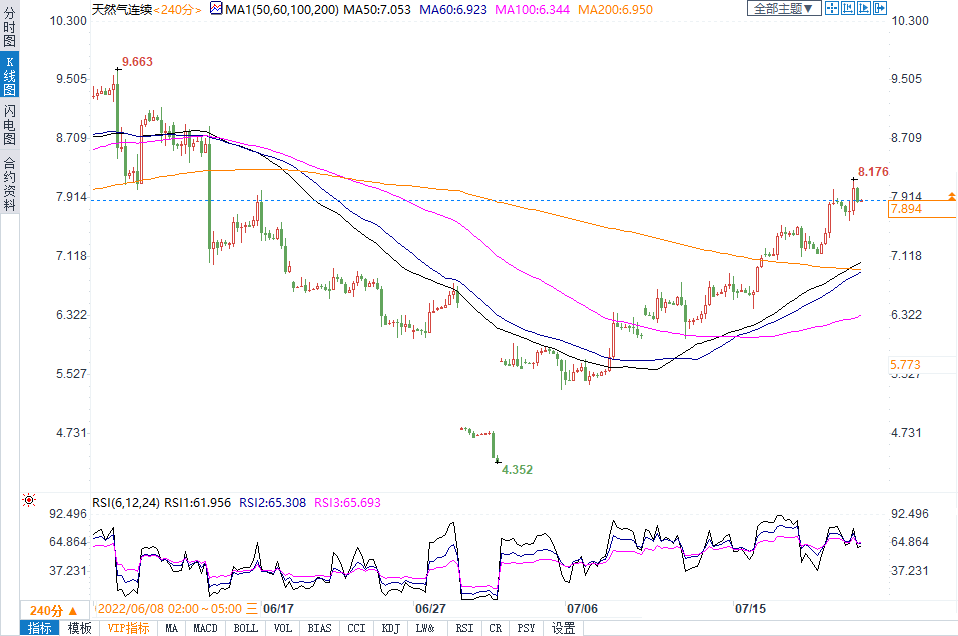This screenshot has width=958, height=636.
Task: Open indicator 设置 settings
Action: tap(564, 628)
